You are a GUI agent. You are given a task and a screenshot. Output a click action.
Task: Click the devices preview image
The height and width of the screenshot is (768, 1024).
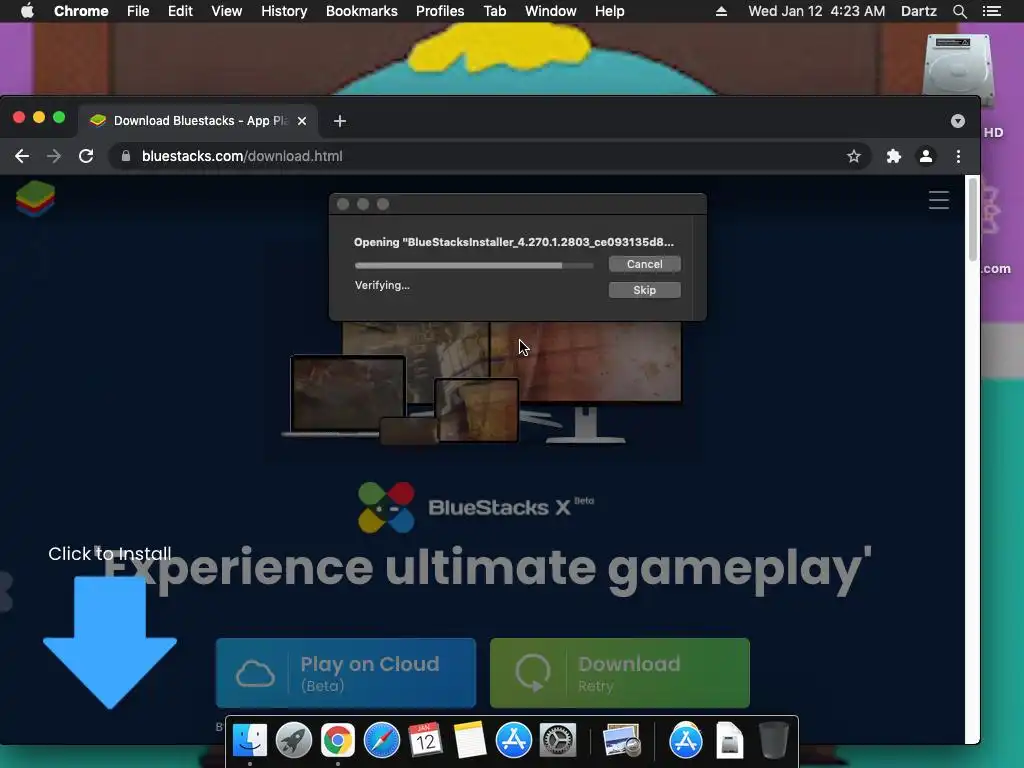483,383
